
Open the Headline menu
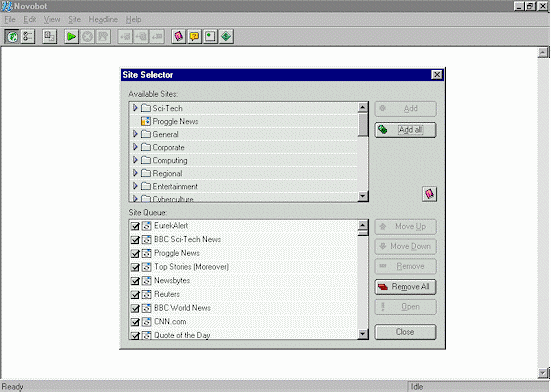click(103, 20)
